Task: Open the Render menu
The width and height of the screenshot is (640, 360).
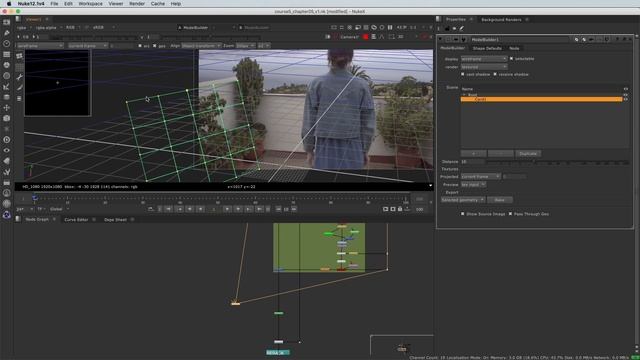Action: click(137, 4)
